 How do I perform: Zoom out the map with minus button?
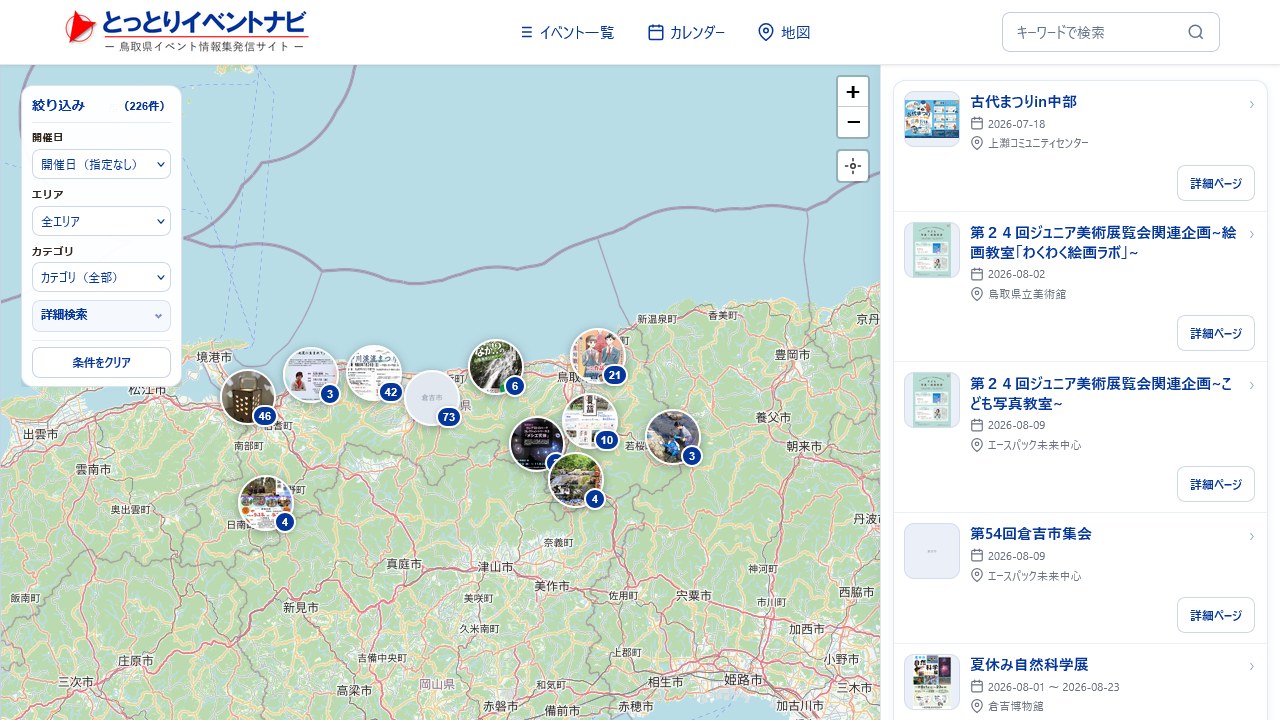pyautogui.click(x=853, y=122)
